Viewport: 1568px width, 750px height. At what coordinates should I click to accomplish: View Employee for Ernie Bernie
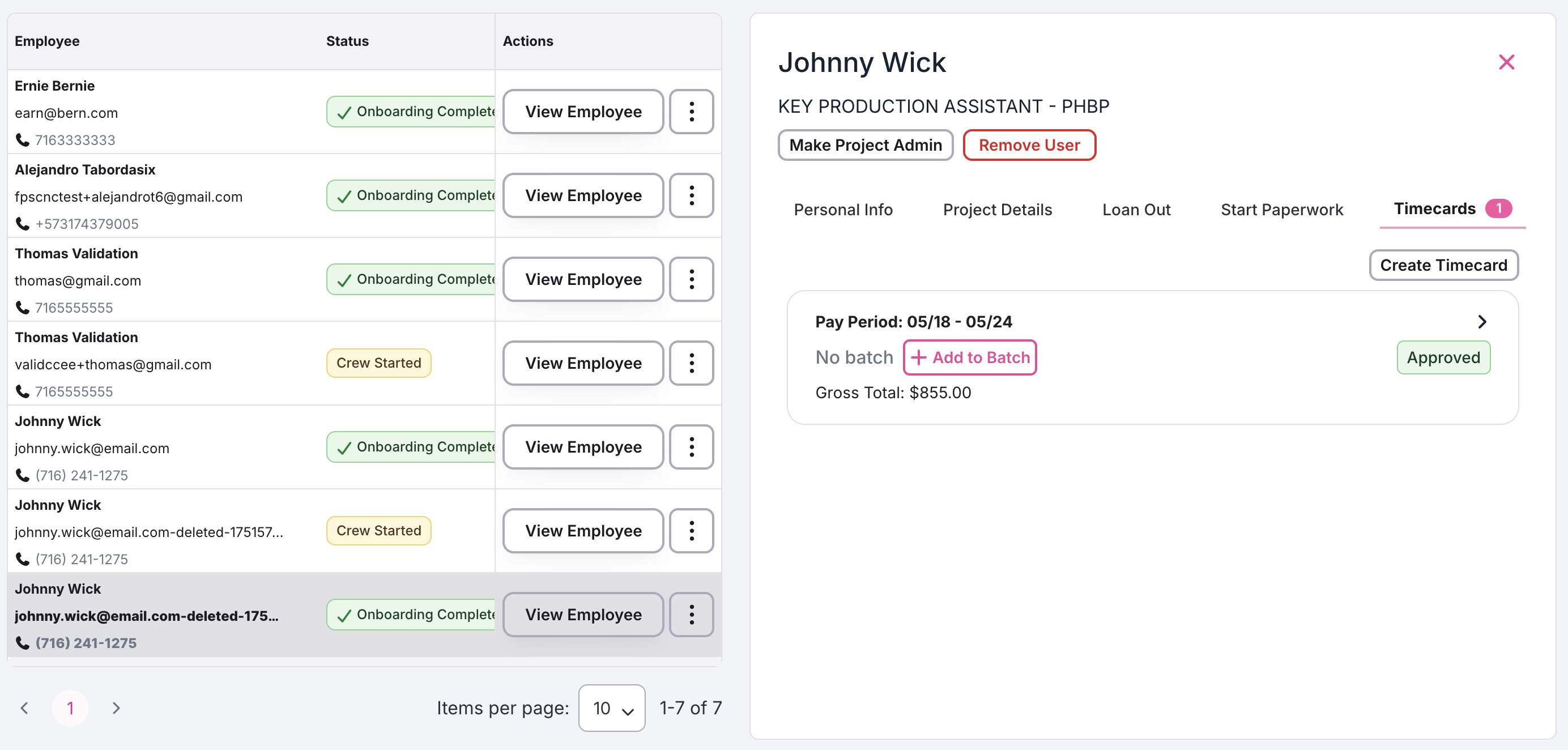point(583,112)
